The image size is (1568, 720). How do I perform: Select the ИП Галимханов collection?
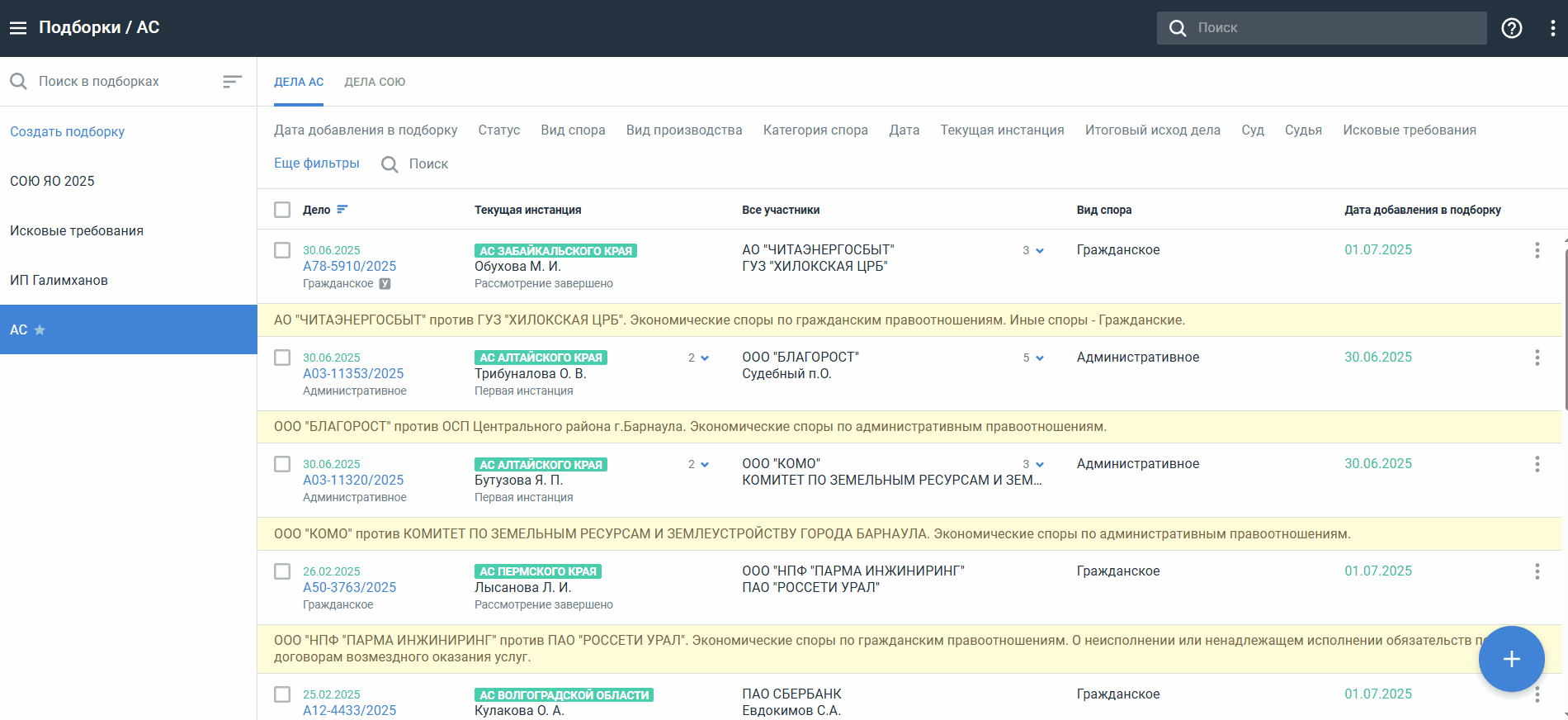point(59,280)
